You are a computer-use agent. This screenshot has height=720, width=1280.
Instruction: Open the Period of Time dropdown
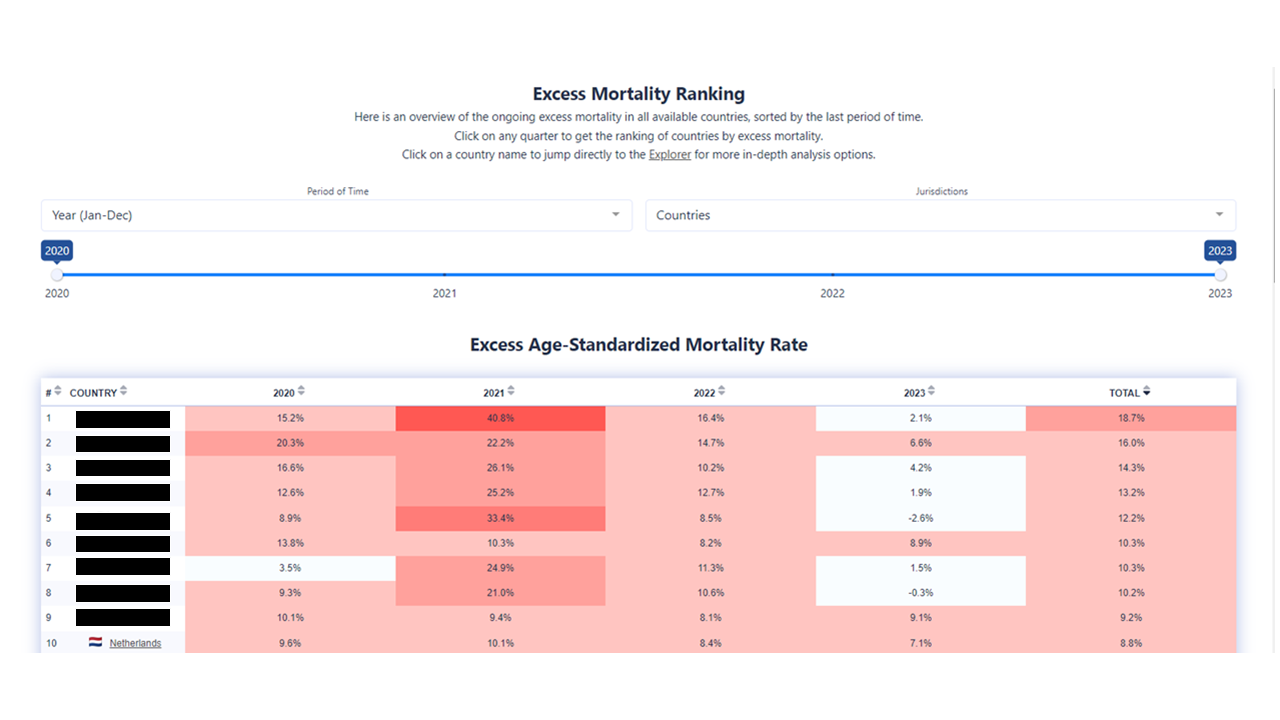click(x=336, y=215)
